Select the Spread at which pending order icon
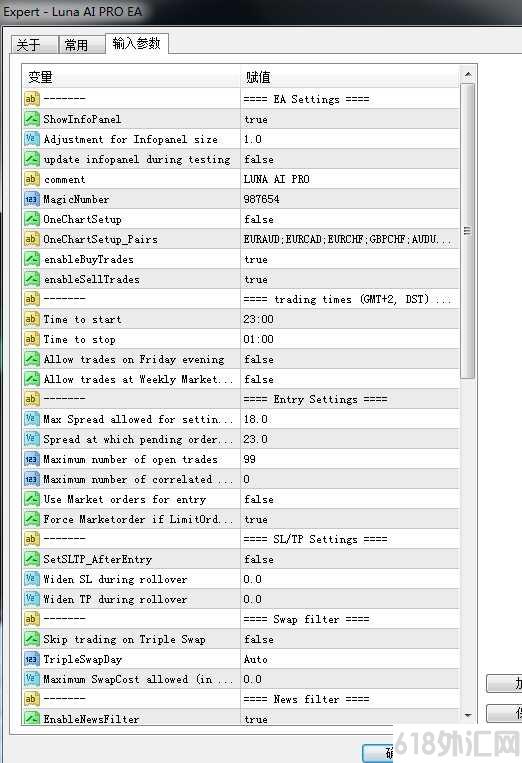Image resolution: width=522 pixels, height=763 pixels. 32,439
